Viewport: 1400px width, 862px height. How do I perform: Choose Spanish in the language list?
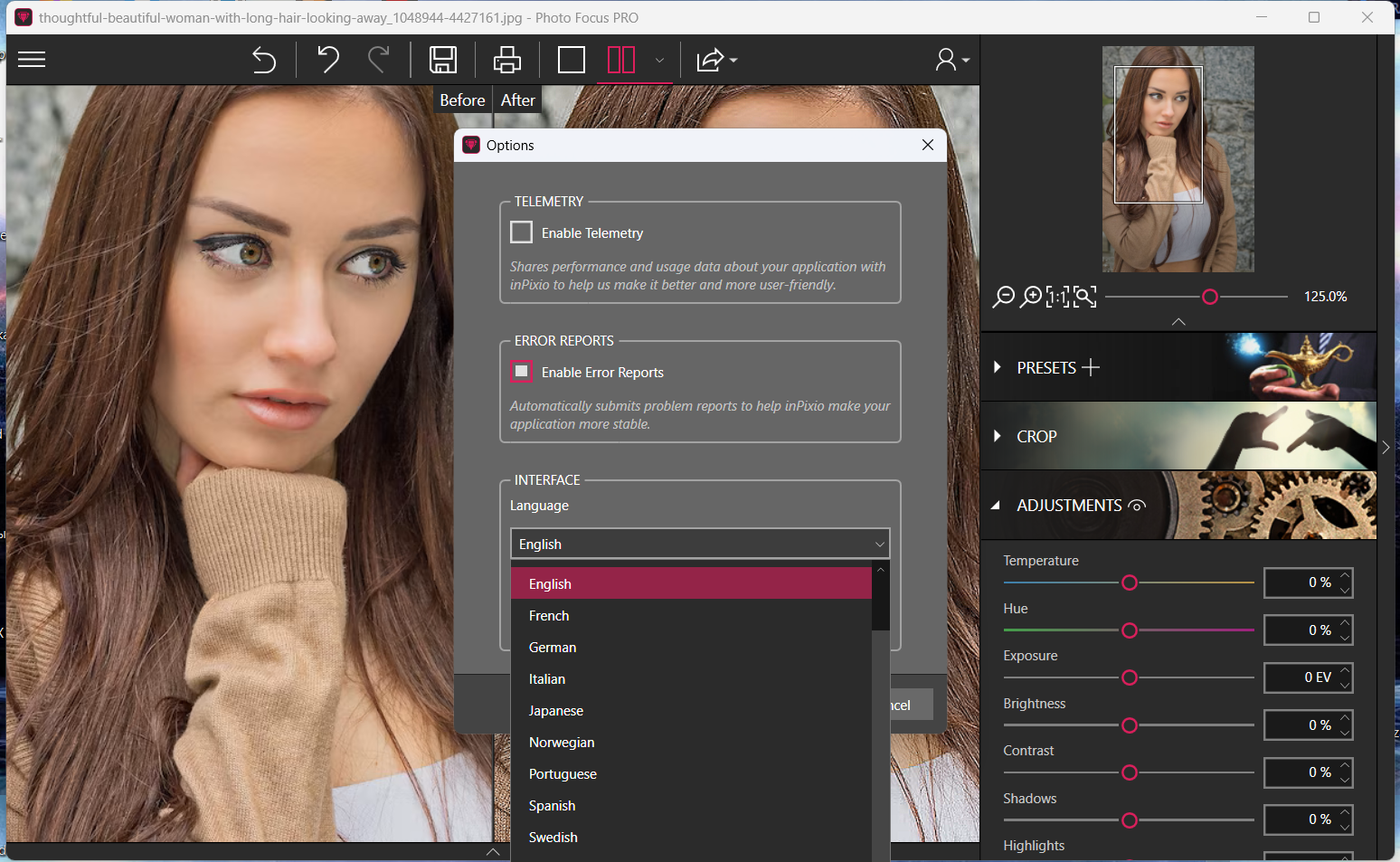(x=552, y=806)
